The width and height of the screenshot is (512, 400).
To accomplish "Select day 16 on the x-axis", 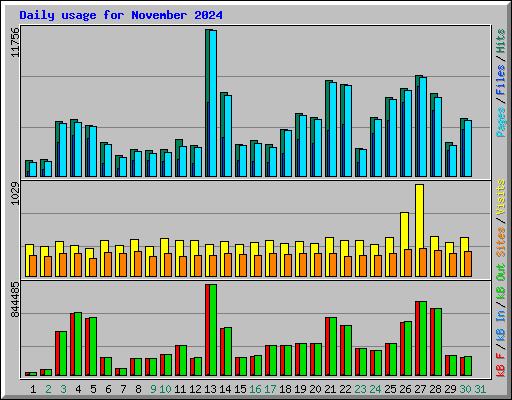I will (255, 389).
